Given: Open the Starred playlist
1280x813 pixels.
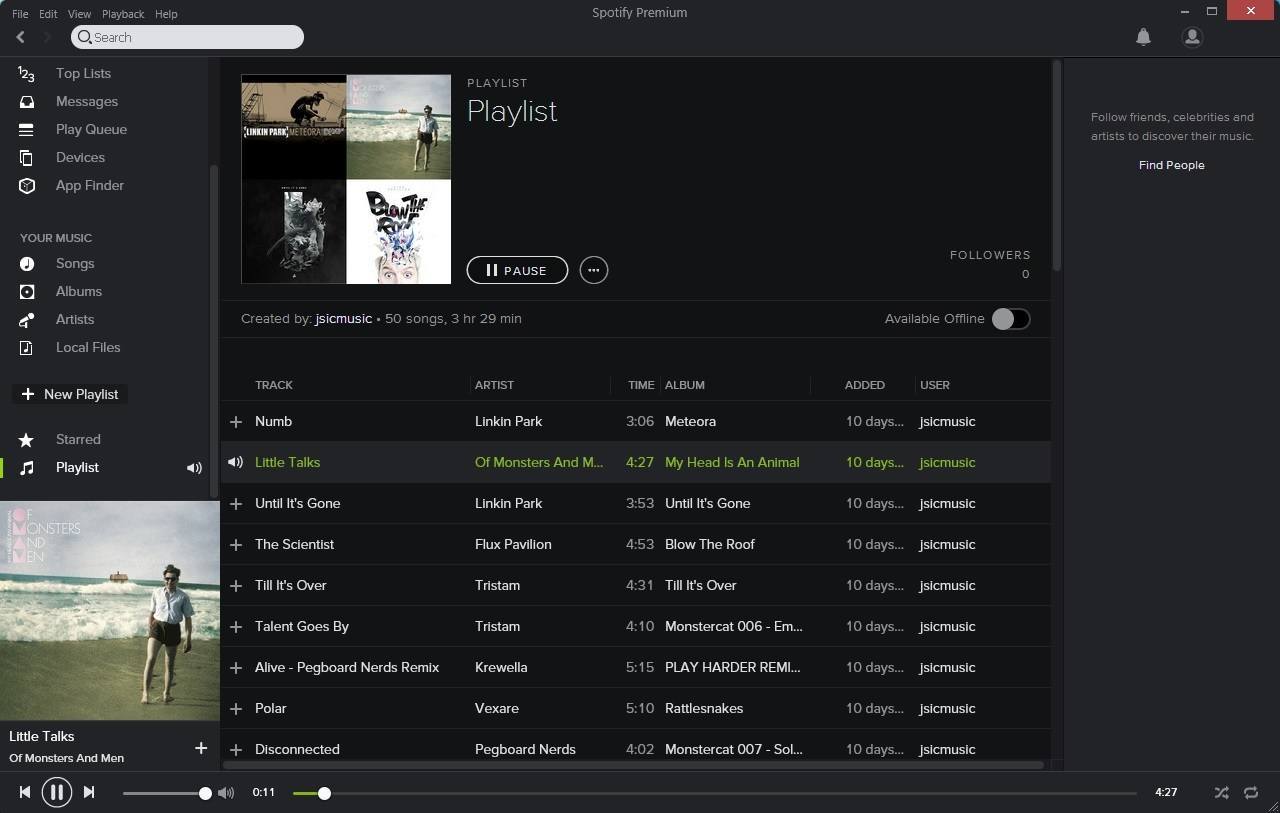Looking at the screenshot, I should tap(78, 439).
